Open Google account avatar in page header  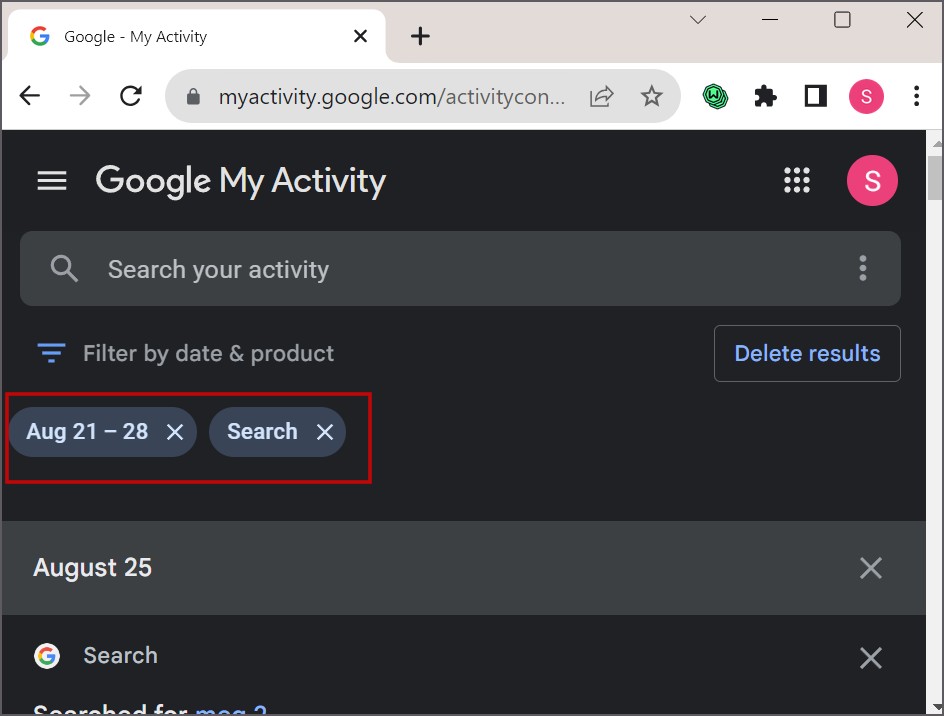(x=872, y=181)
